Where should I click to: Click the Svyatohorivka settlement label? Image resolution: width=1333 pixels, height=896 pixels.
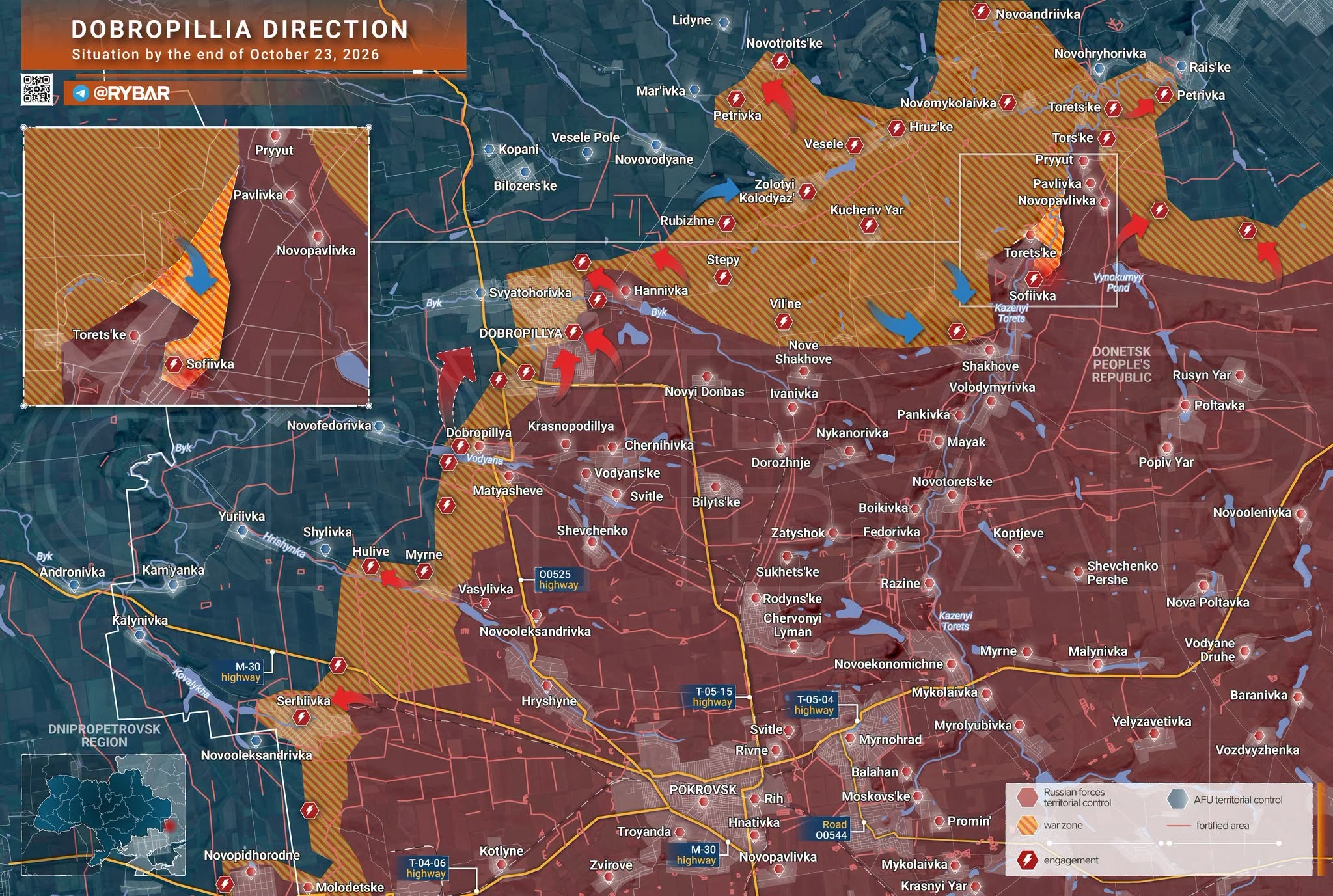point(530,293)
